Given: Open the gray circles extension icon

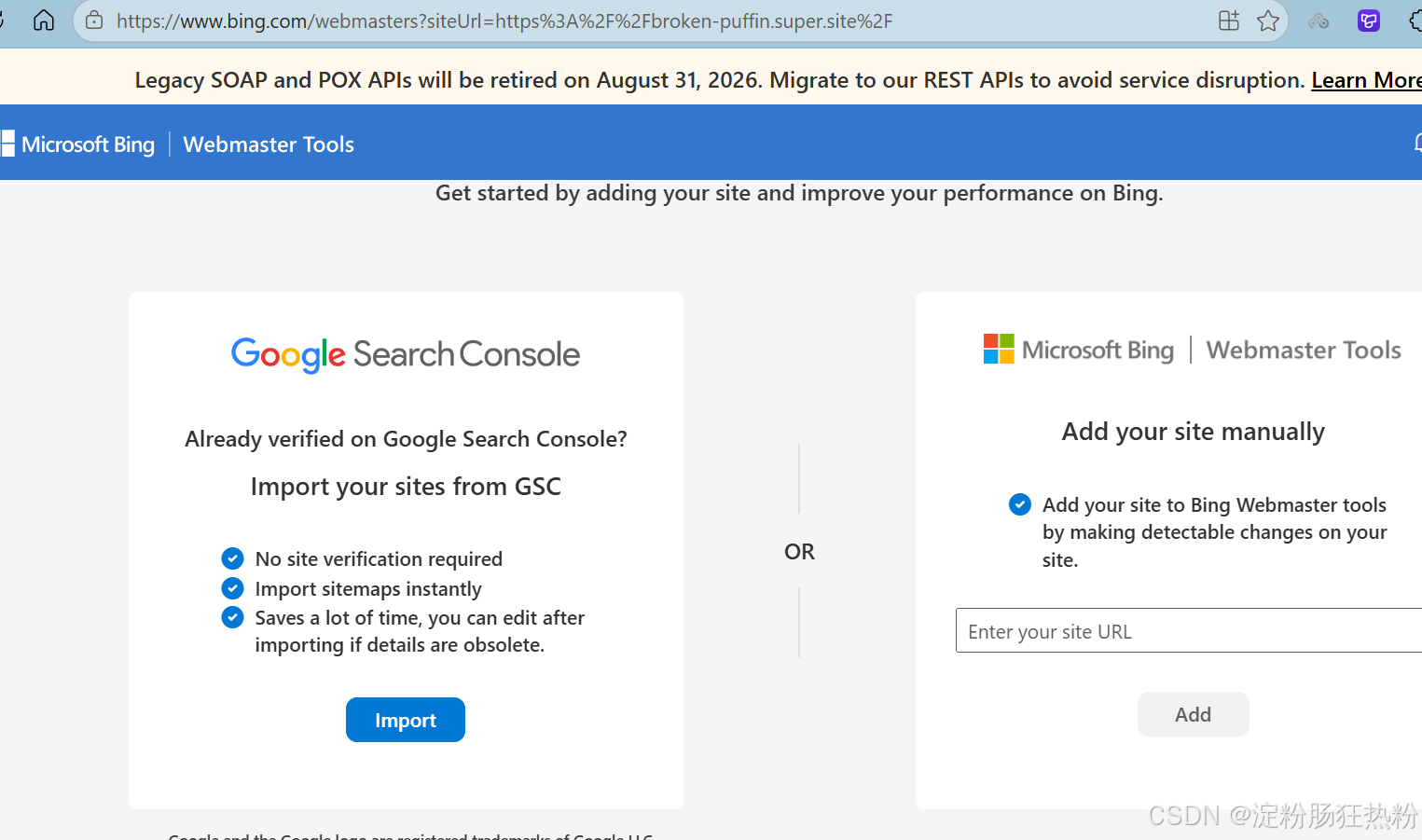Looking at the screenshot, I should (1318, 21).
